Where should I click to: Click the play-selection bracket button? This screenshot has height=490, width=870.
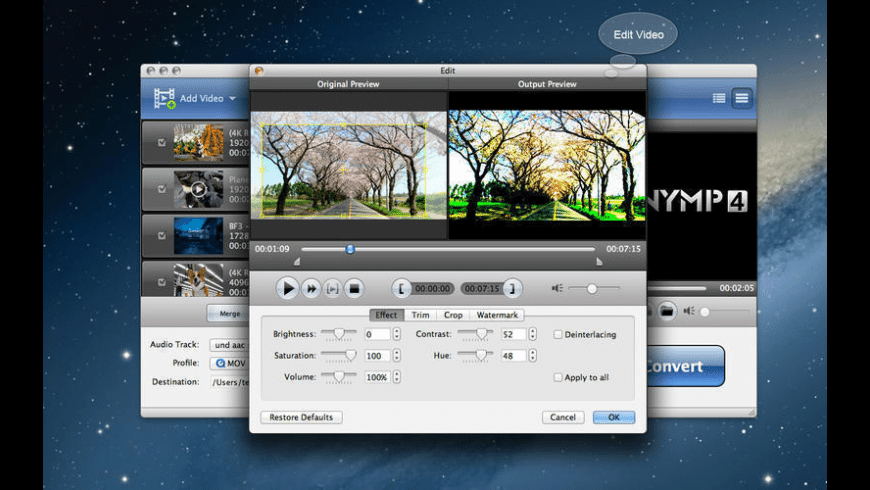coord(332,289)
